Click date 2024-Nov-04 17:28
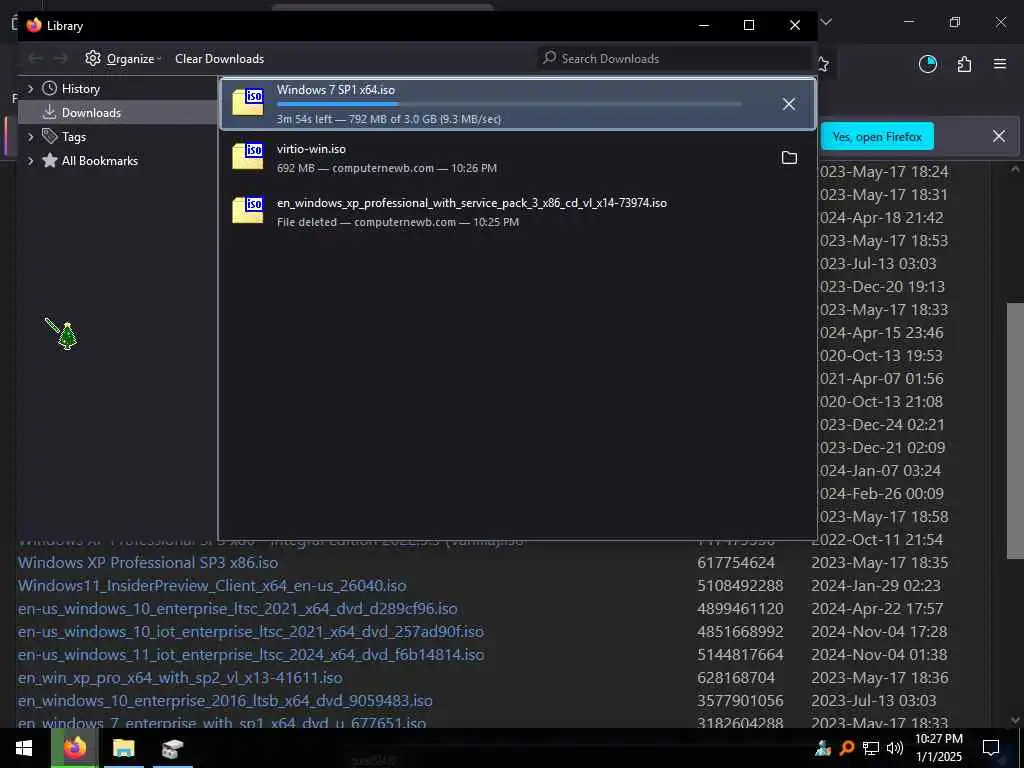Image resolution: width=1024 pixels, height=768 pixels. 877,632
